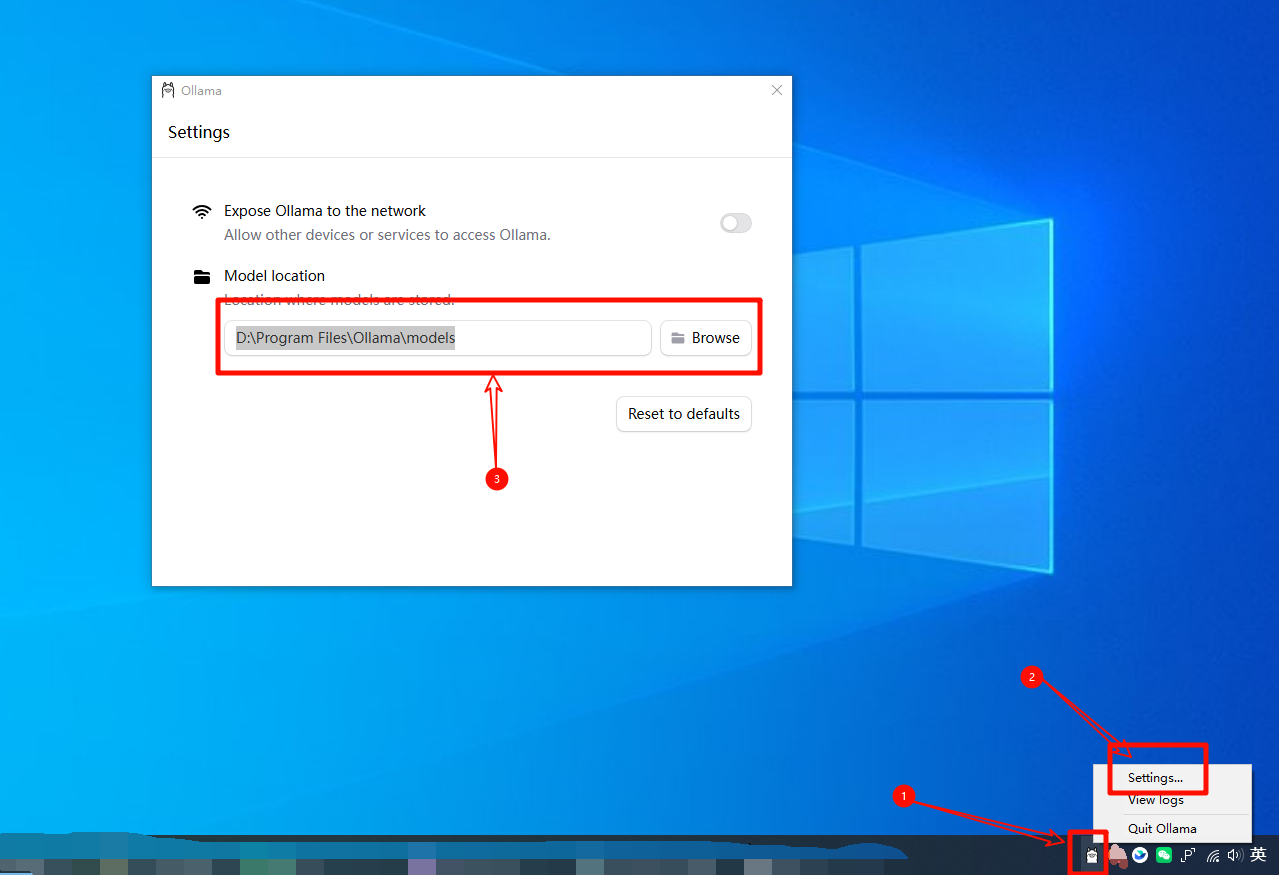Click the Wi-Fi icon beside Expose Ollama

(x=202, y=211)
